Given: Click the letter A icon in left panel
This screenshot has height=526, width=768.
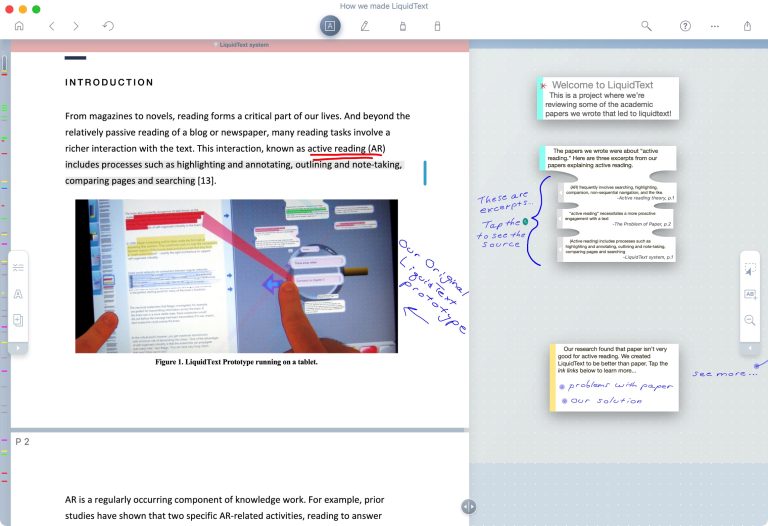Looking at the screenshot, I should [18, 294].
